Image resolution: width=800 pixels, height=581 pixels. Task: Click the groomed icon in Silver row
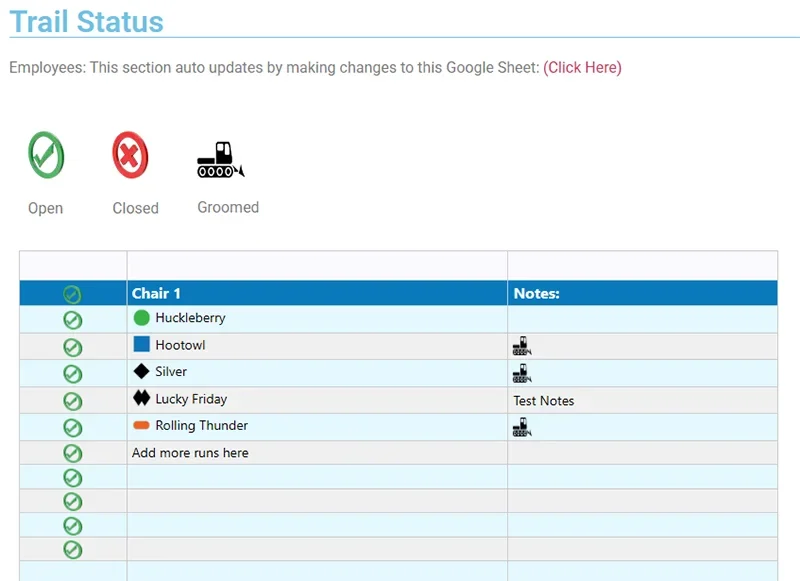(x=521, y=373)
